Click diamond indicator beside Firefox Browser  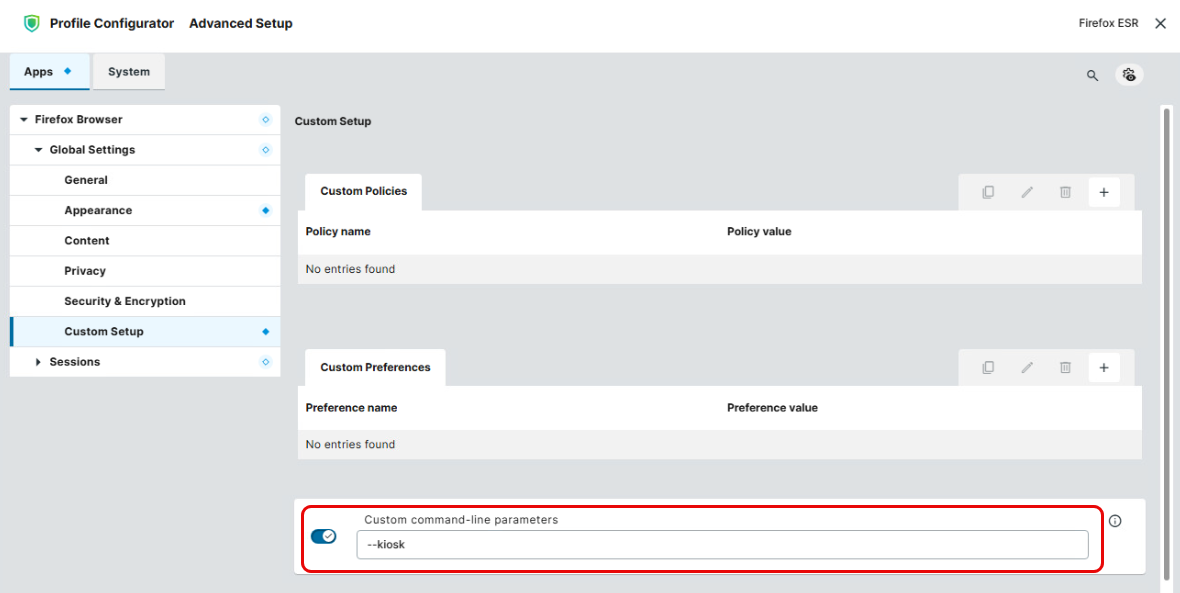265,120
